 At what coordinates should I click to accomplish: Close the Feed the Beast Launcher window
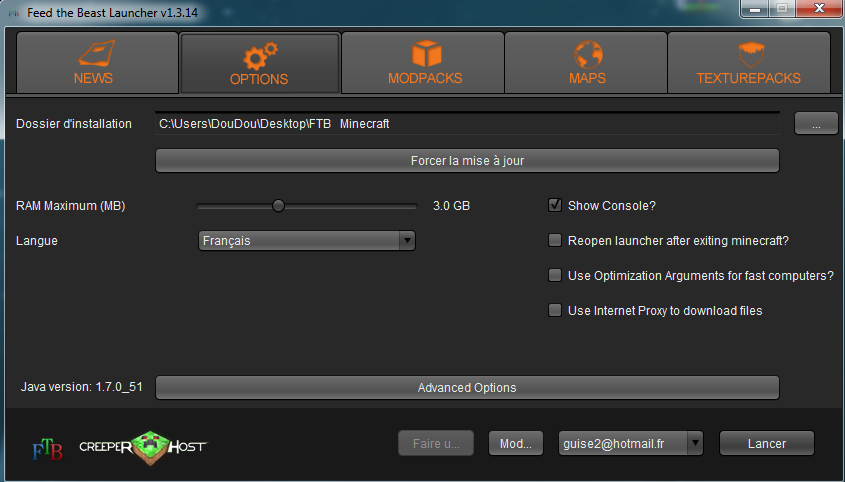[820, 9]
